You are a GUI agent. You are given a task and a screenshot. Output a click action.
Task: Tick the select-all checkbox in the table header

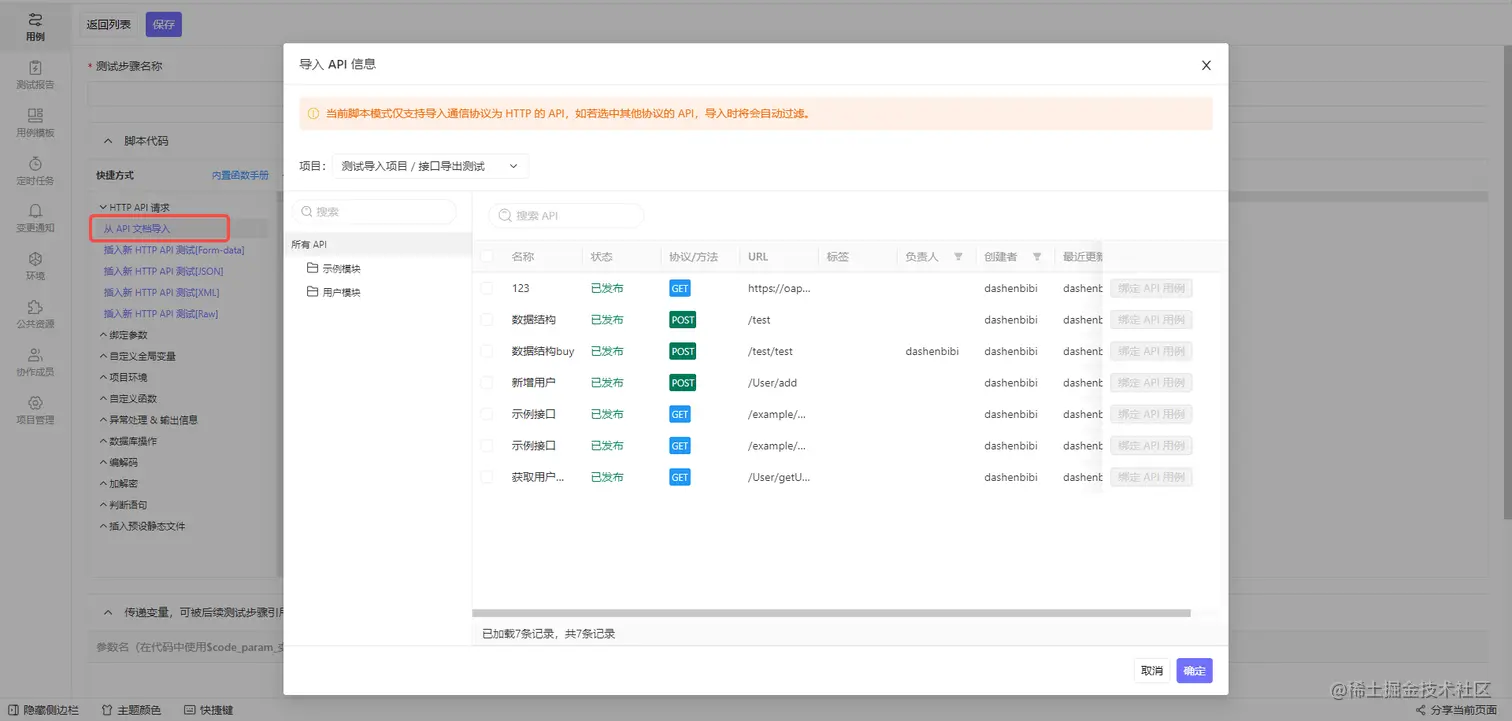point(487,257)
